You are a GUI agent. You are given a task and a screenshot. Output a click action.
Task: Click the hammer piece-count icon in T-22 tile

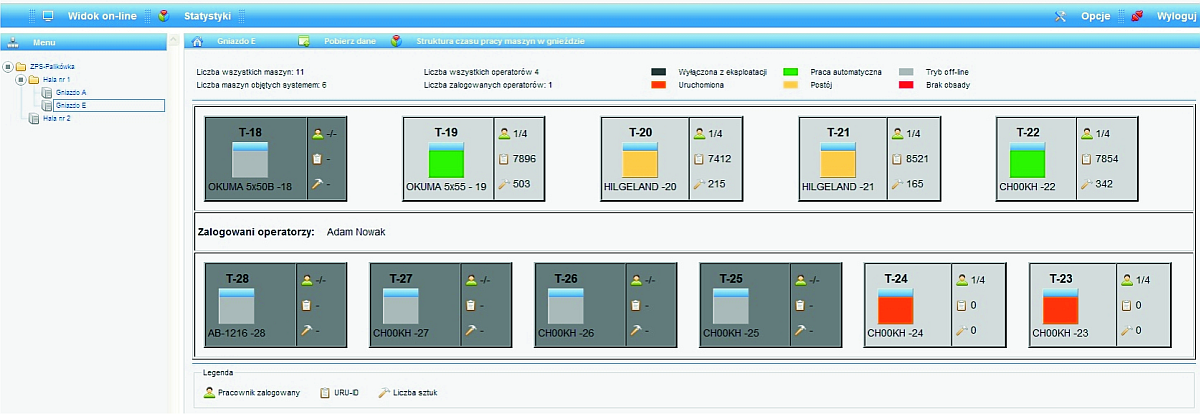pos(1086,184)
